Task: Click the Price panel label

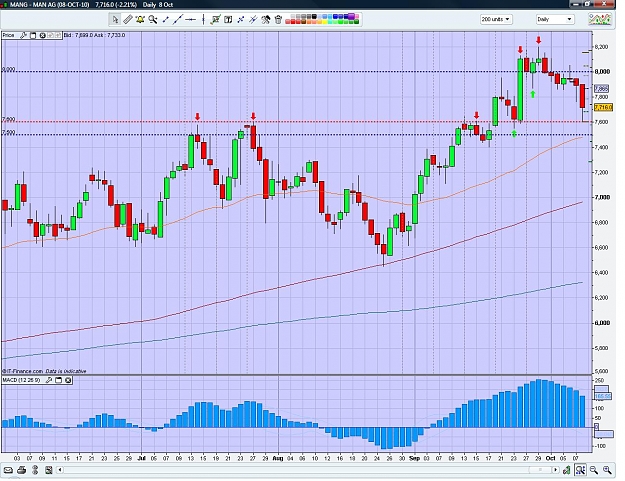Action: [x=8, y=35]
